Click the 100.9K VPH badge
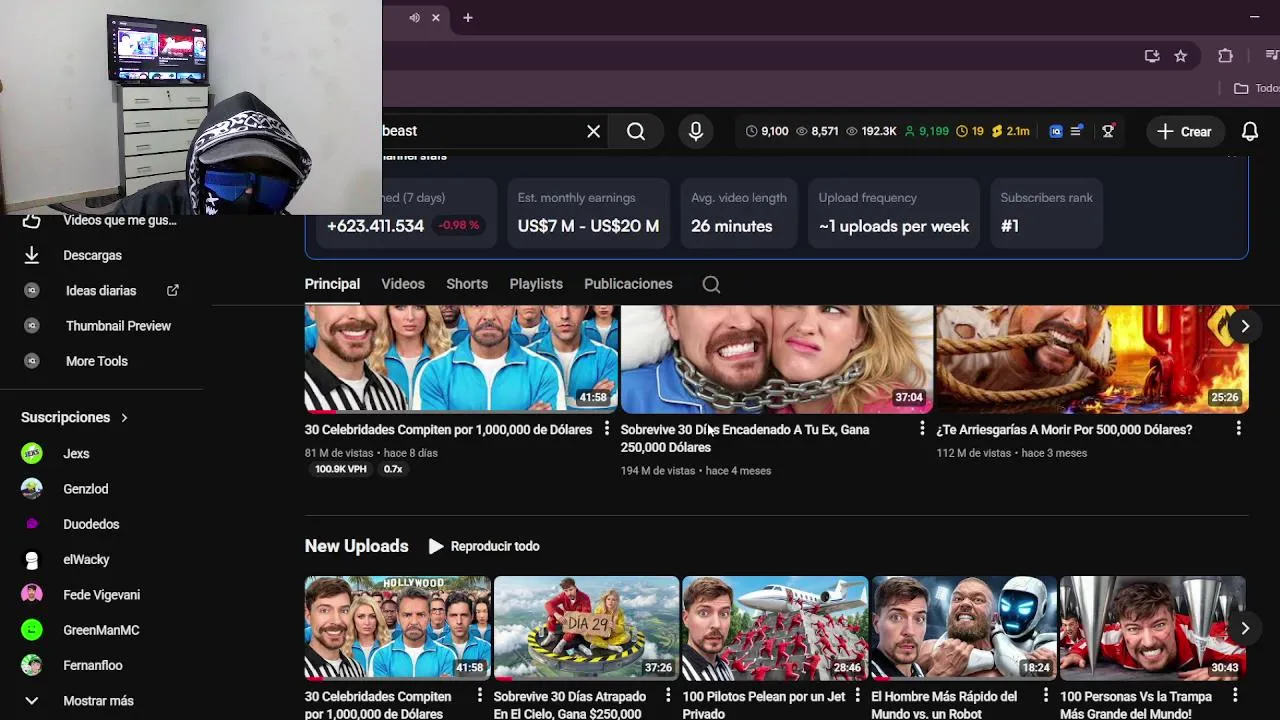Screen dimensions: 1280x720 click(x=341, y=469)
